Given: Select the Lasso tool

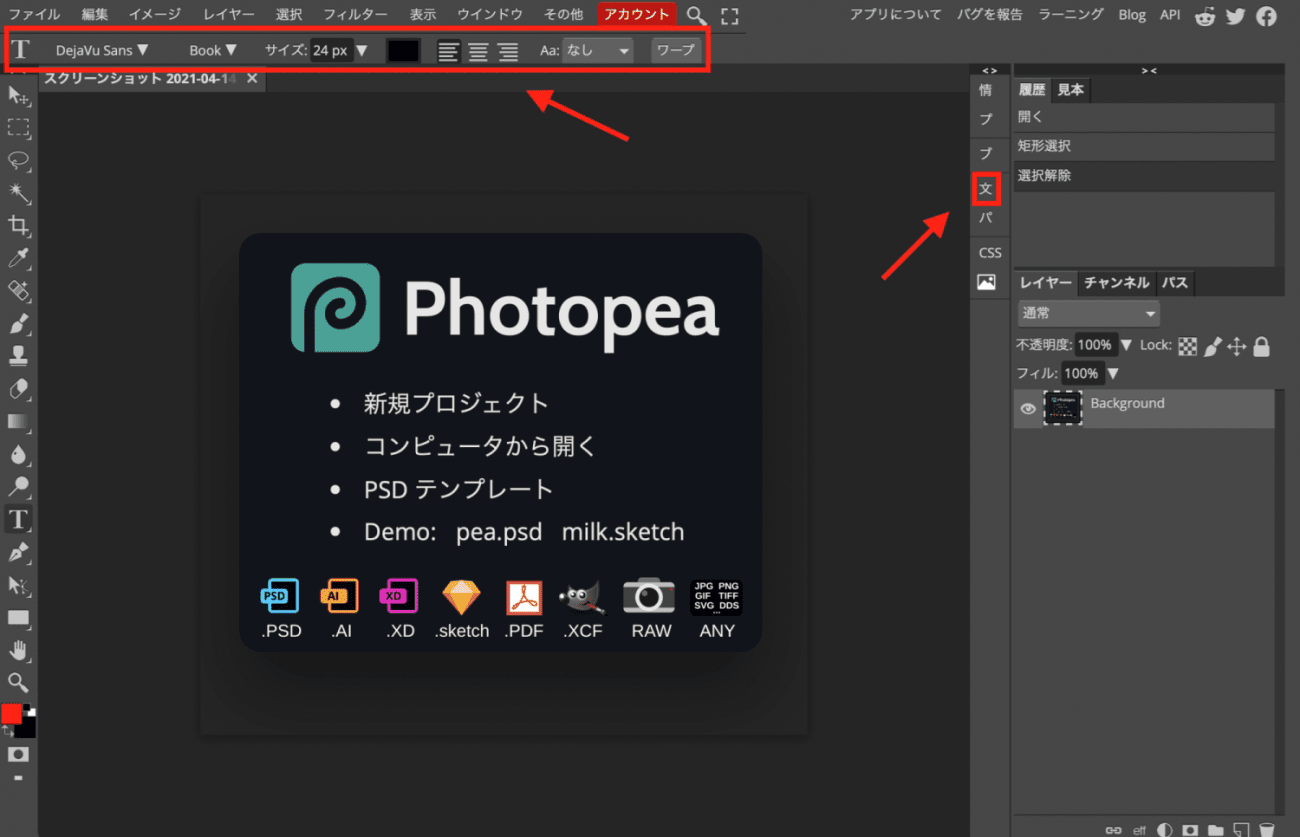Looking at the screenshot, I should (x=18, y=160).
